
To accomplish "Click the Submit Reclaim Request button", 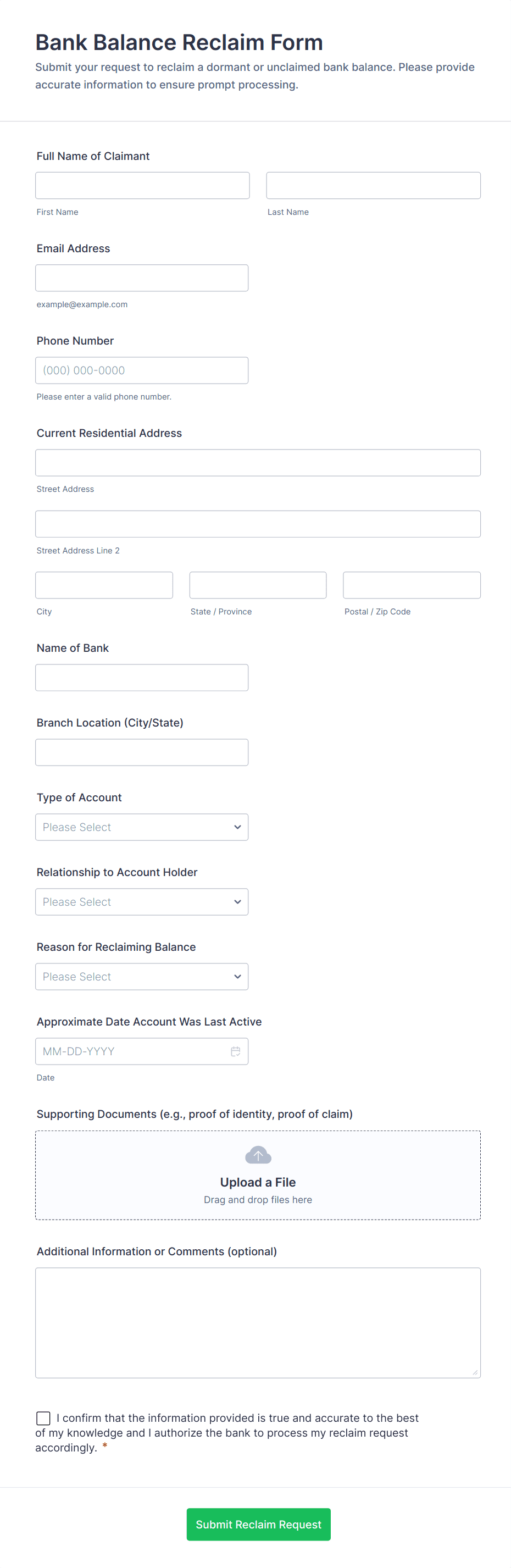I will (x=258, y=1523).
